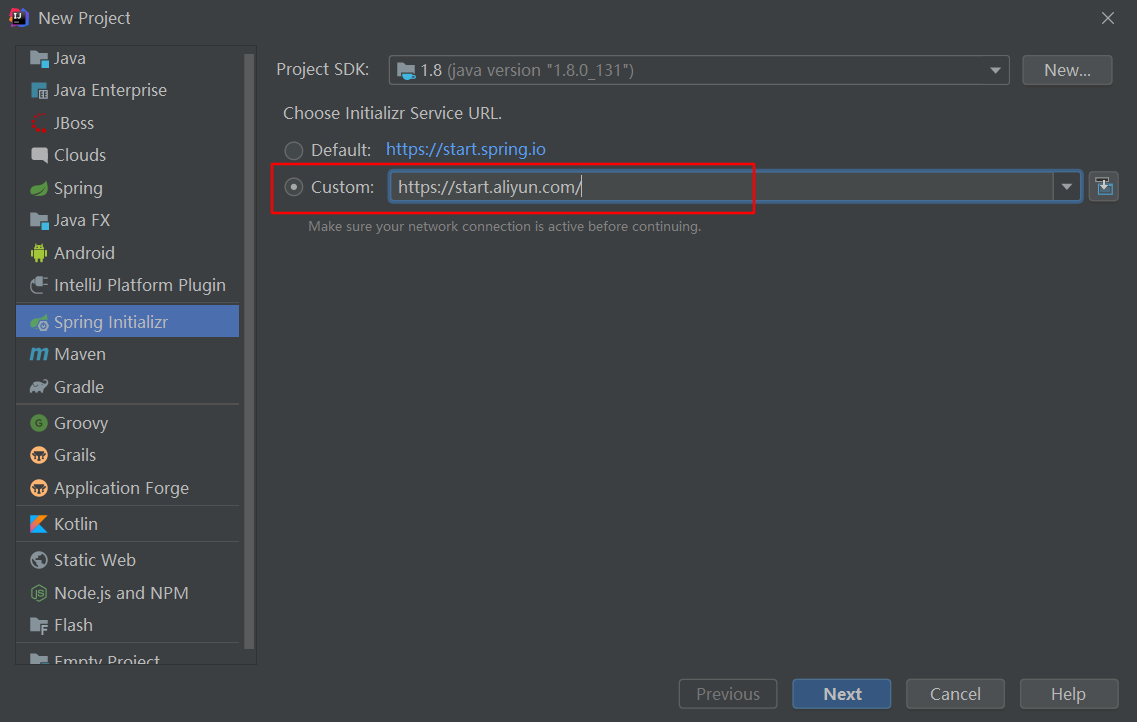Screen dimensions: 1137x722
Task: Select the Custom service URL radio button
Action: pyautogui.click(x=294, y=187)
